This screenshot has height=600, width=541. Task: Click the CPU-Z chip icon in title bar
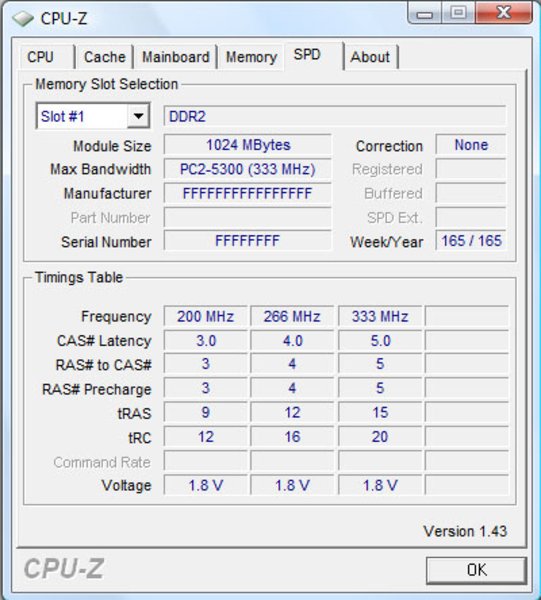[x=23, y=18]
